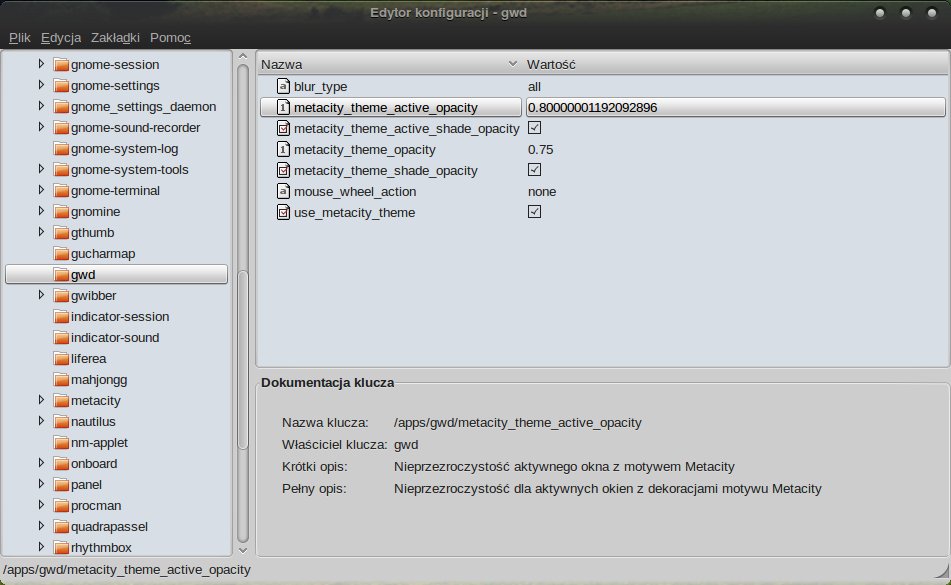Viewport: 951px width, 585px height.
Task: Expand the gnome-terminal tree node
Action: (x=41, y=190)
